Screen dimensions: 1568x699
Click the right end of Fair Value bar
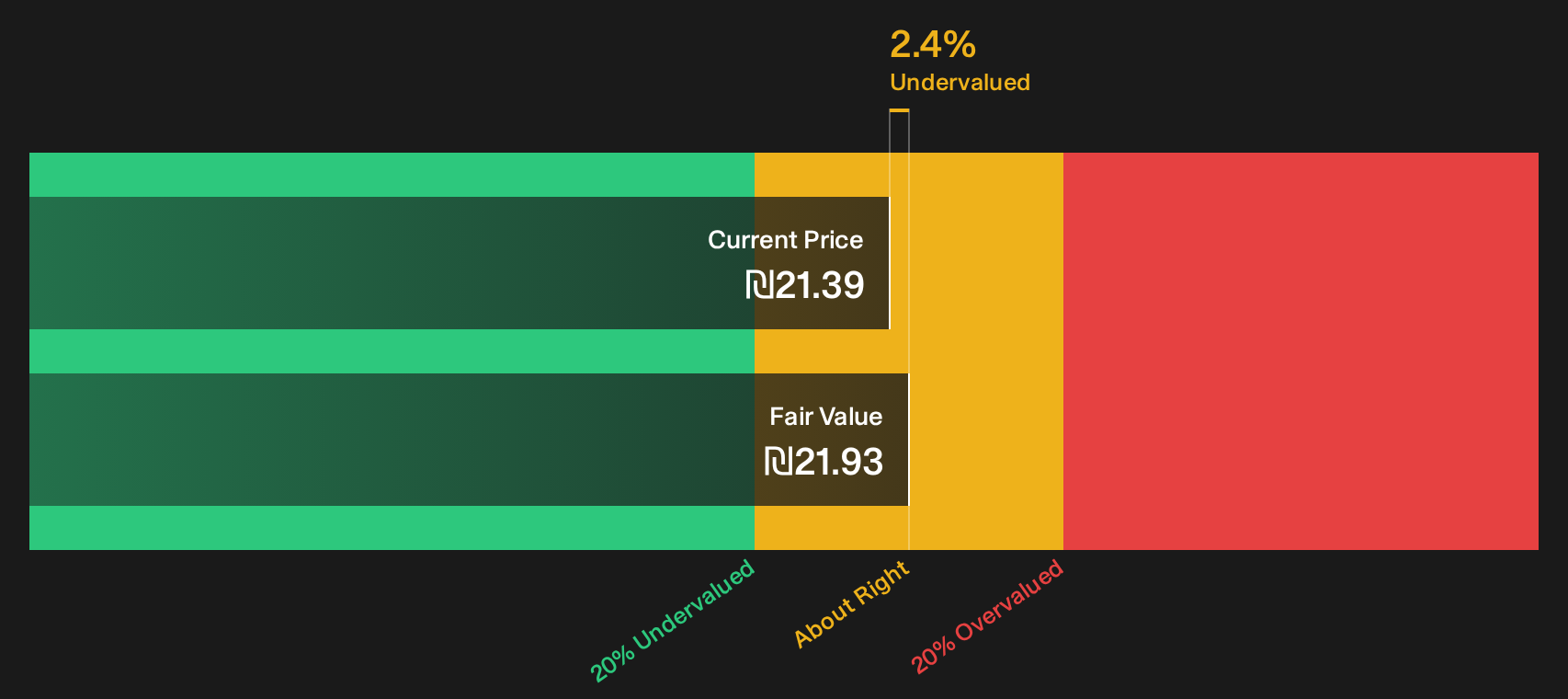(906, 440)
